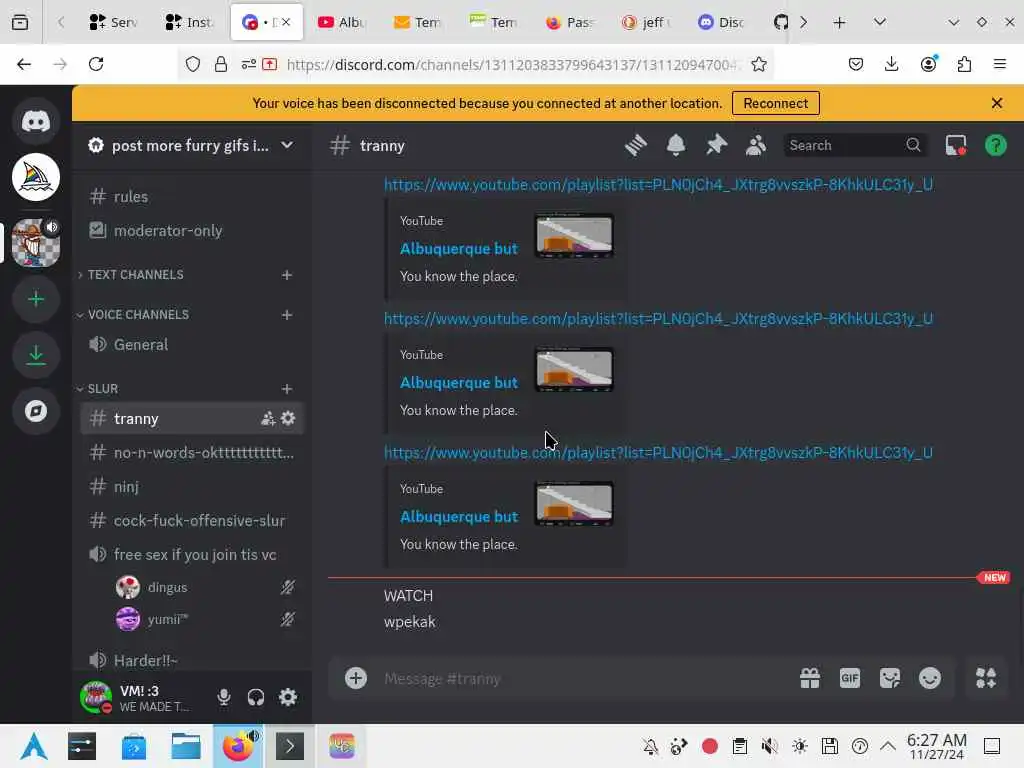Screen dimensions: 1024x768
Task: Open Discord direct messages home icon
Action: [36, 121]
